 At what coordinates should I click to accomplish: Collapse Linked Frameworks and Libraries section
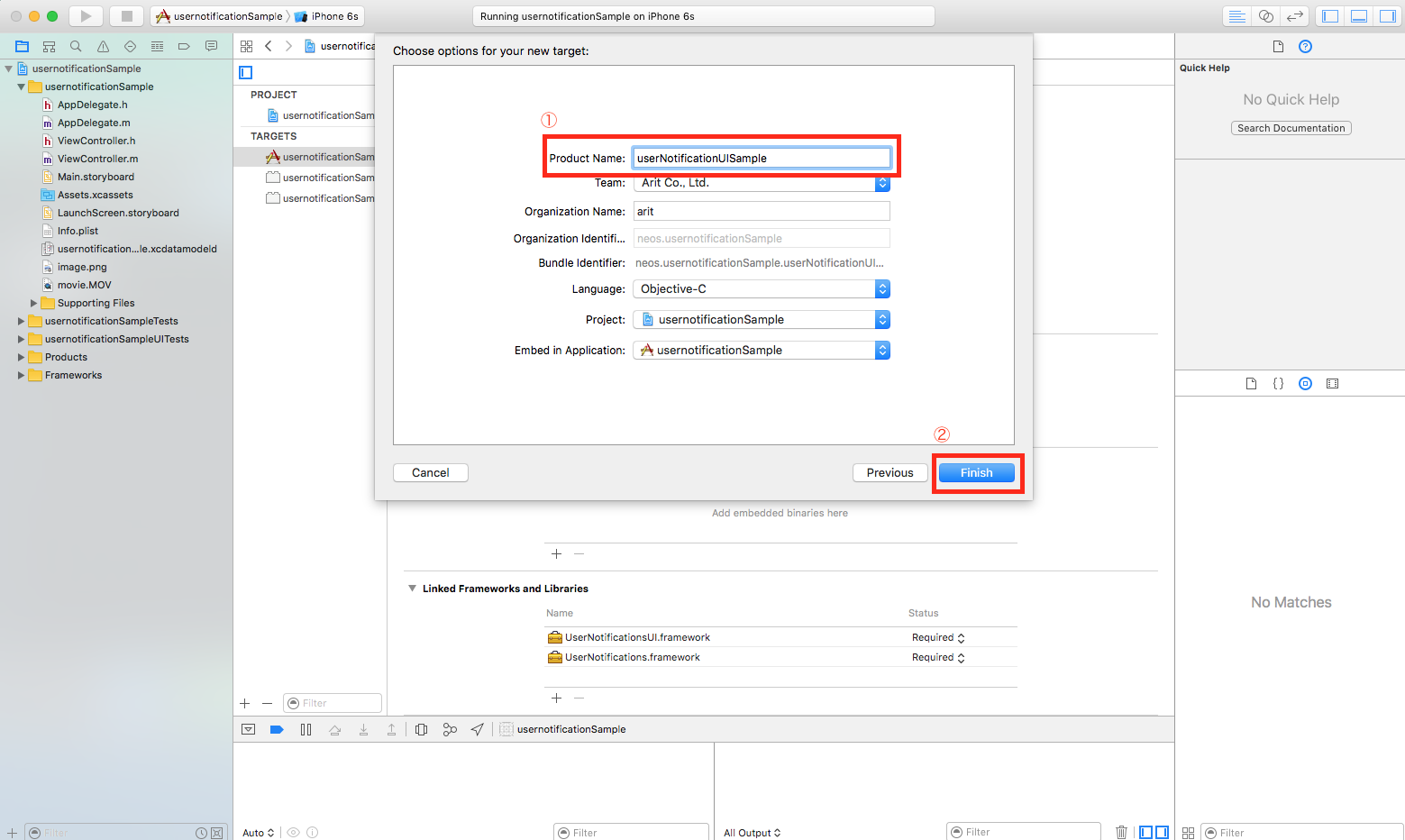click(x=413, y=589)
